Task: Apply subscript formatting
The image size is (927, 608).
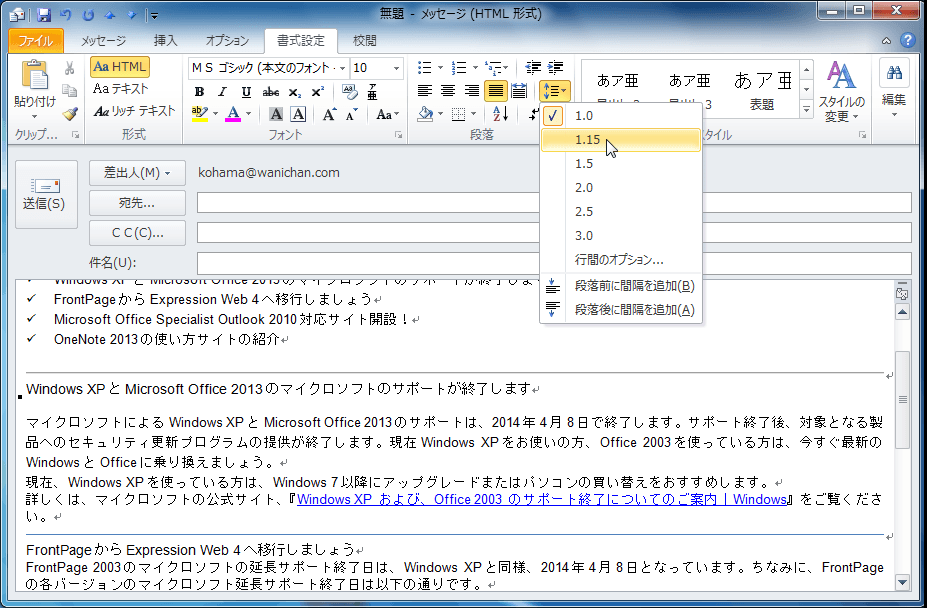Action: 294,92
